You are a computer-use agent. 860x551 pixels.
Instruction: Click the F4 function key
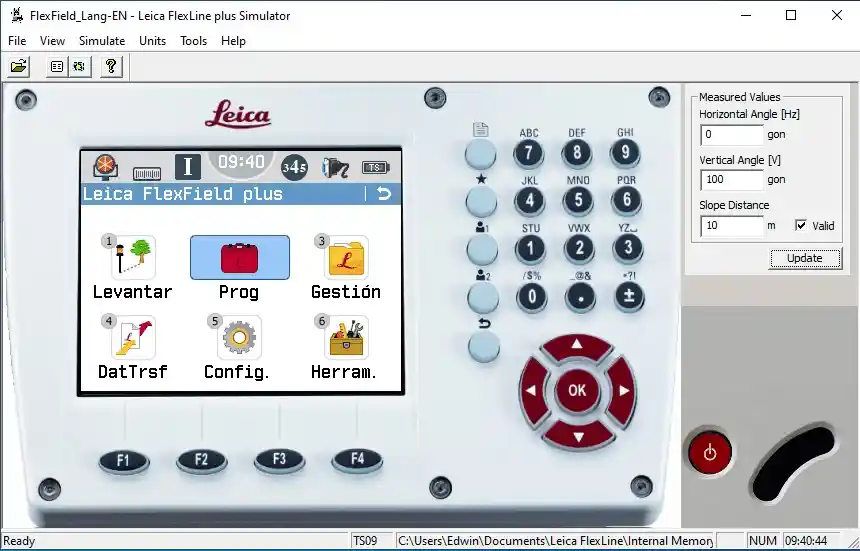pos(357,459)
